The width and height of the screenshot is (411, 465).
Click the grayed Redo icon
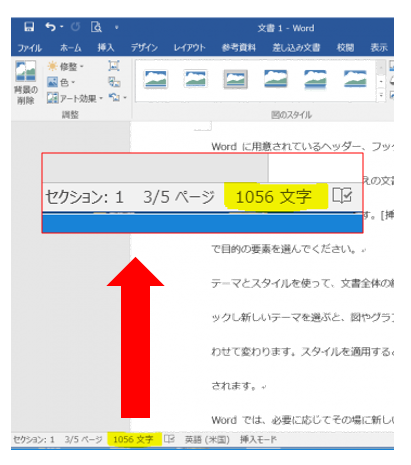coord(76,27)
